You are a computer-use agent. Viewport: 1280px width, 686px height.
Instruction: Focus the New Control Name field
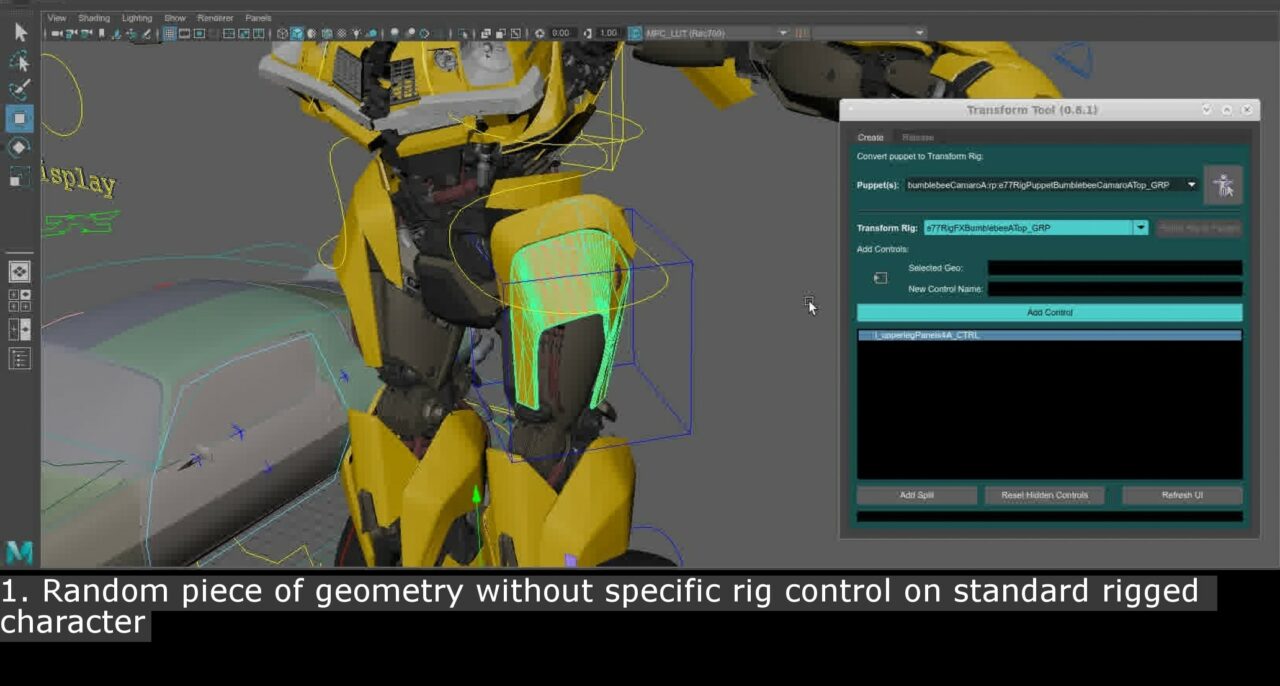1115,289
